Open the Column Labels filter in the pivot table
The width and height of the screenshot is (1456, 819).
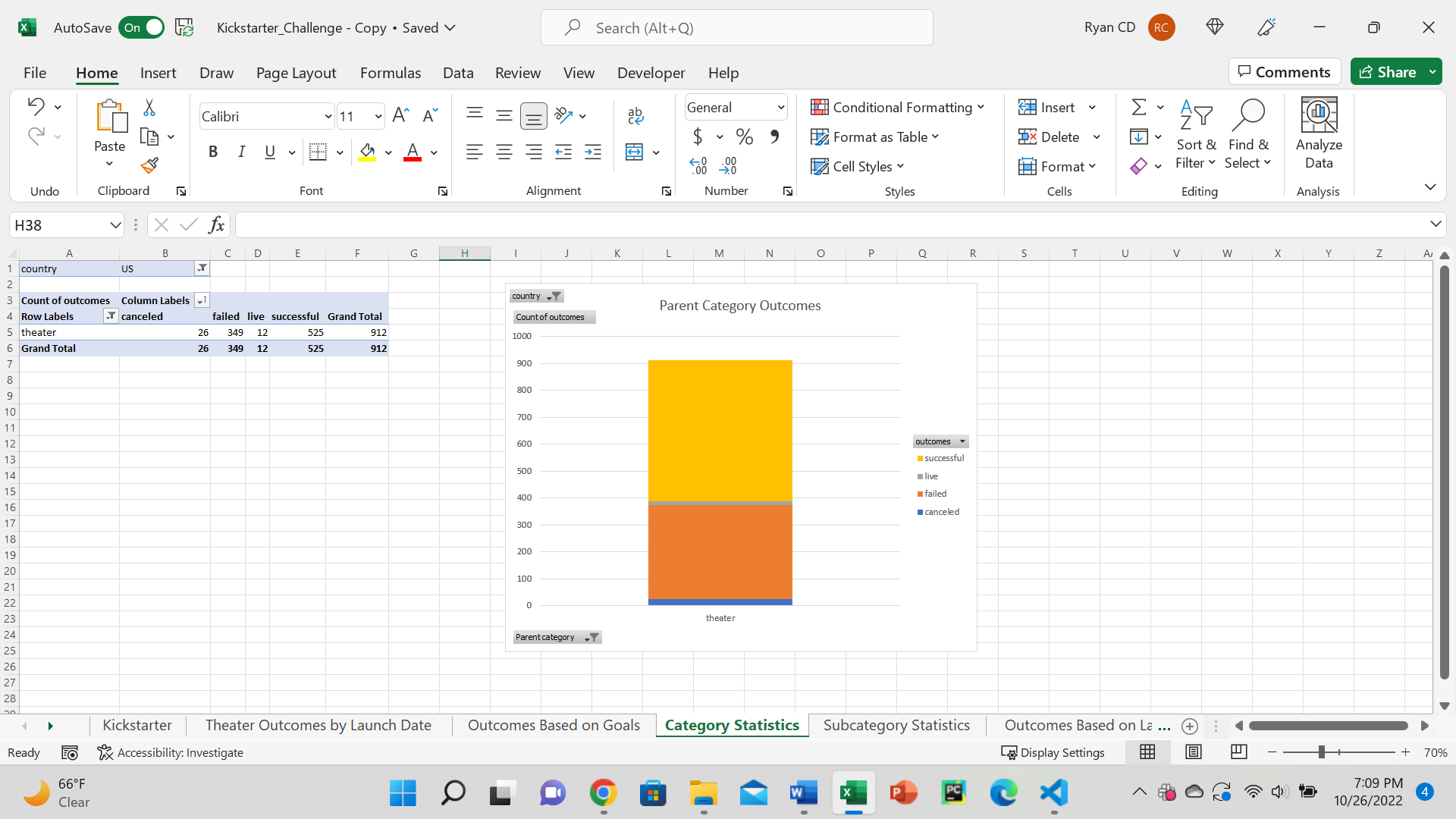pyautogui.click(x=202, y=300)
